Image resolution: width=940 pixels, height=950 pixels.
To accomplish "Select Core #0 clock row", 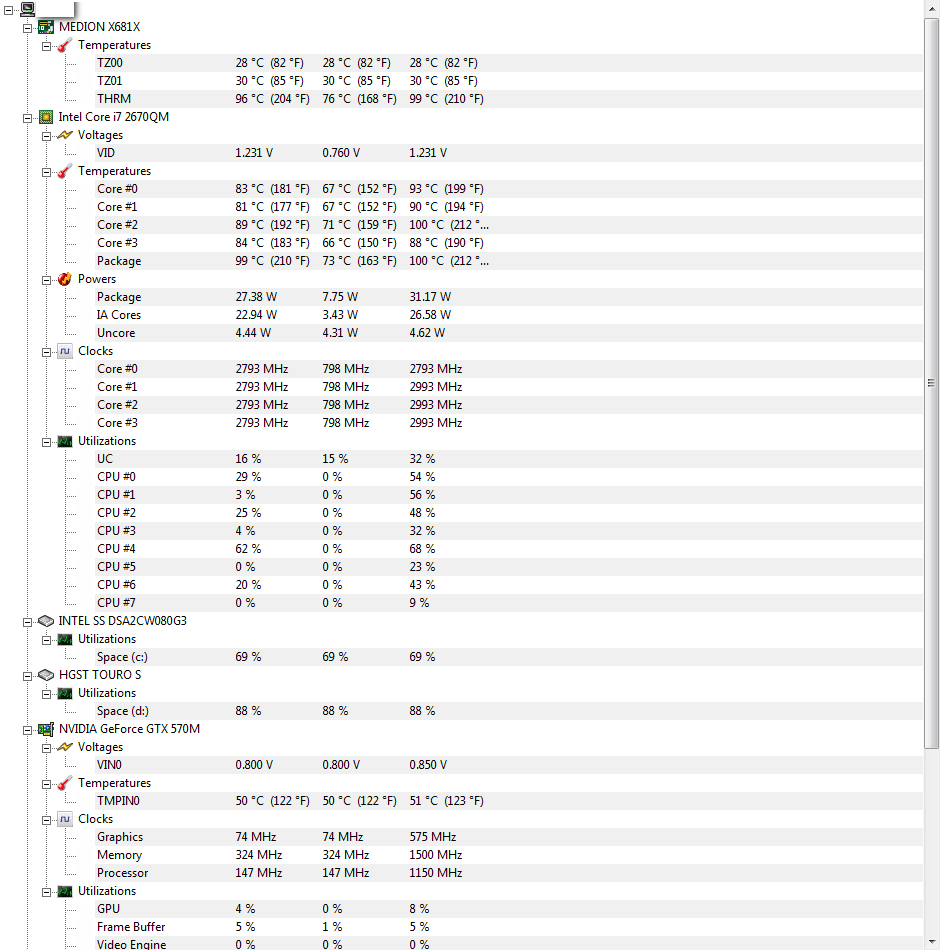I will click(x=509, y=369).
